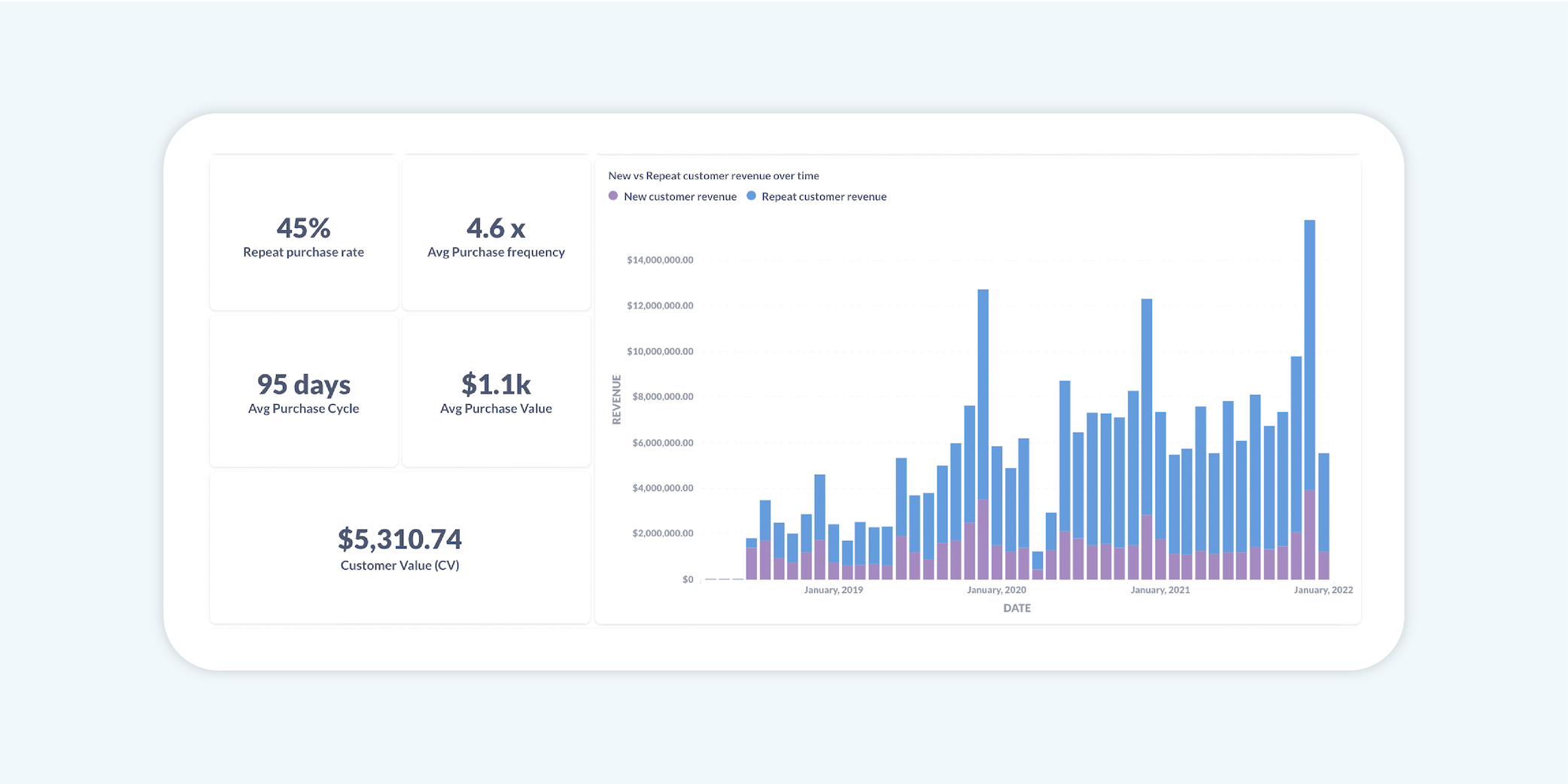Click the January, 2020 date label

click(x=996, y=590)
